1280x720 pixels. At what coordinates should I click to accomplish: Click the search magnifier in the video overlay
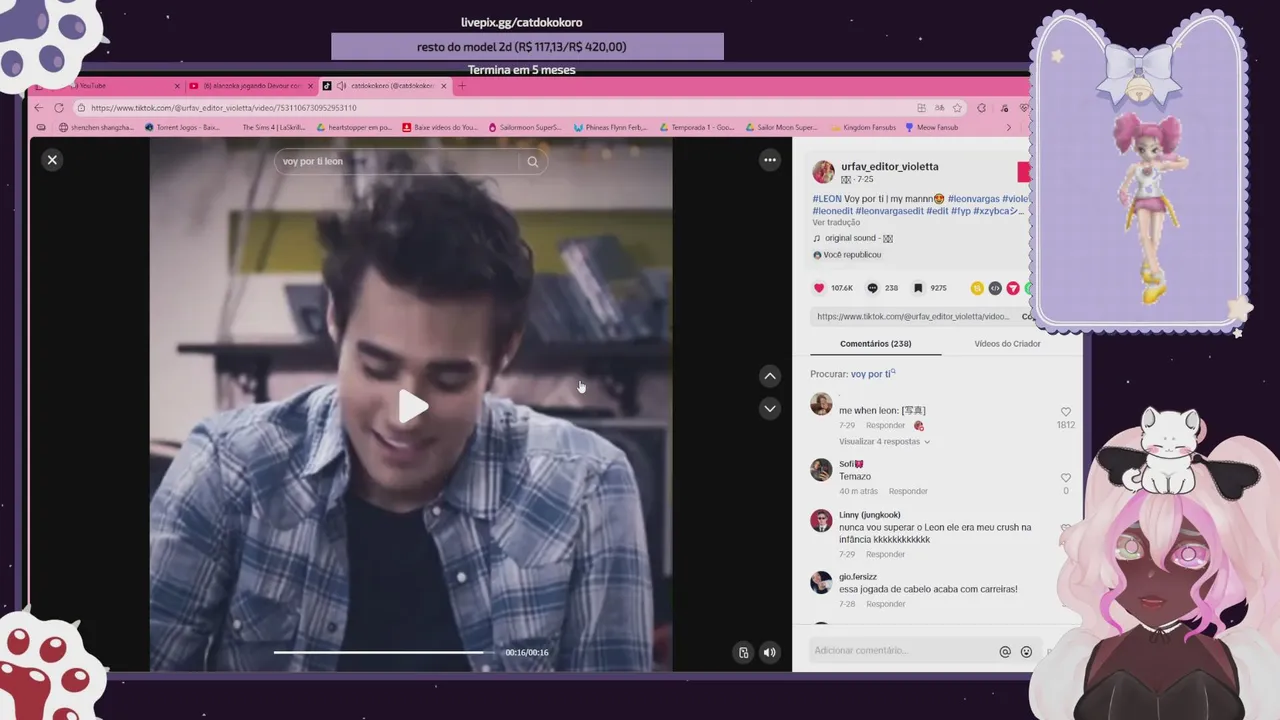click(532, 161)
